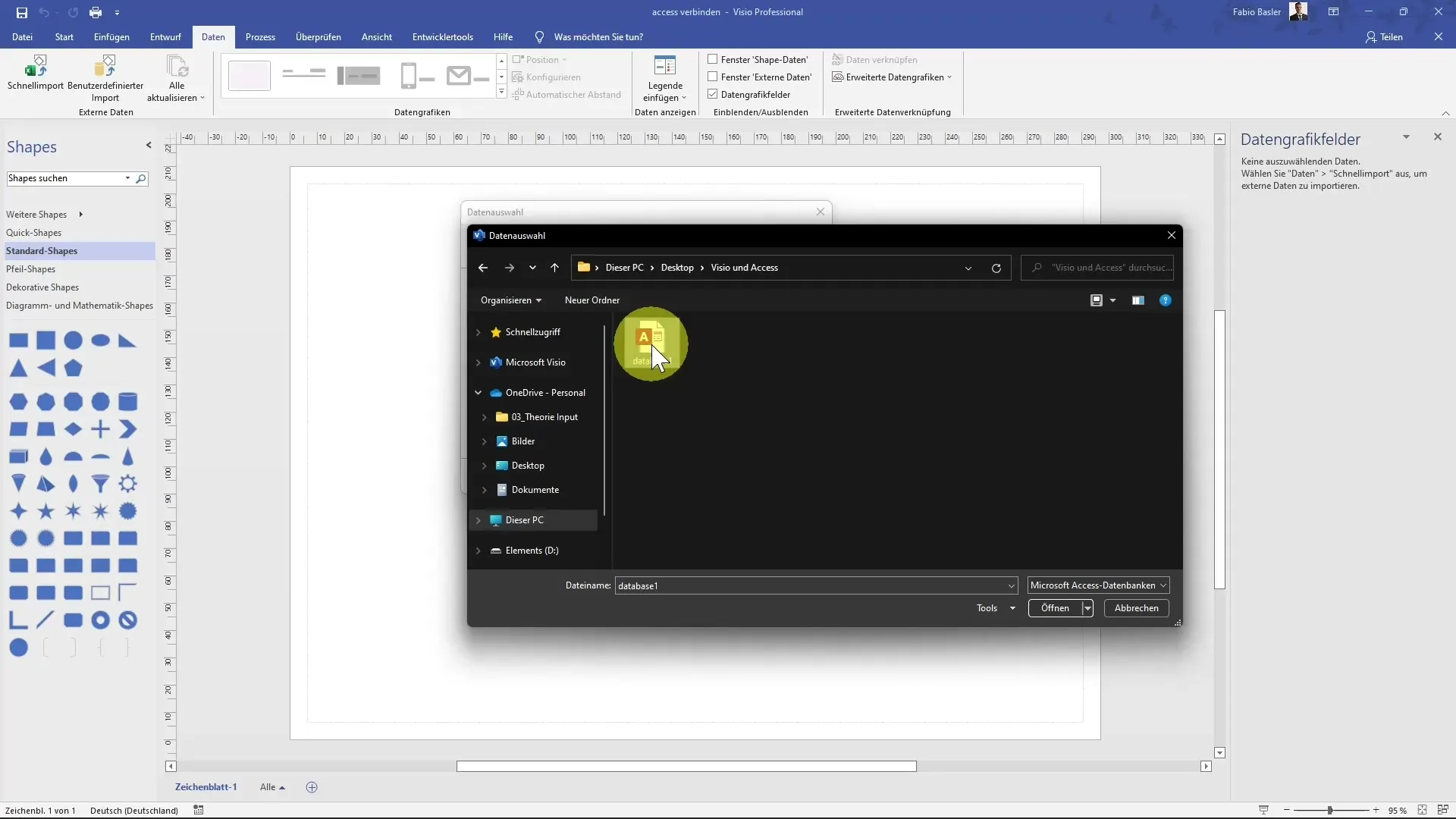The width and height of the screenshot is (1456, 819).
Task: Click the zoom slider handle
Action: 1329,811
